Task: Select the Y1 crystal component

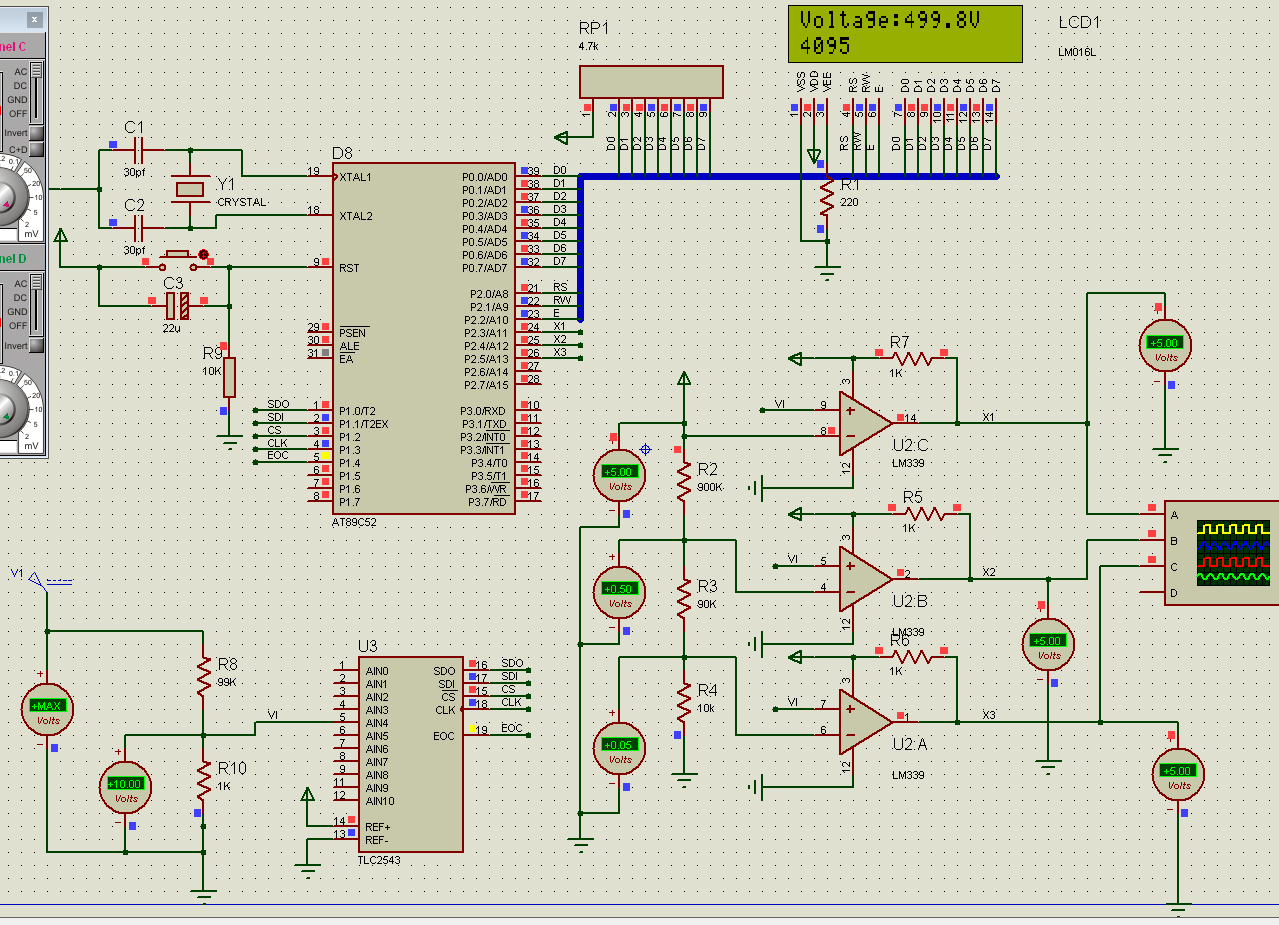Action: (x=188, y=189)
